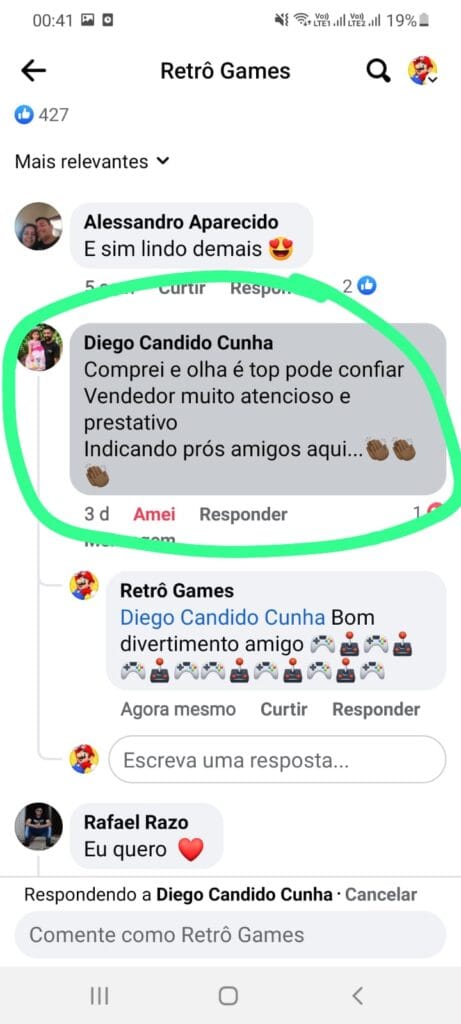Tap the back arrow icon
461x1024 pixels.
[33, 71]
